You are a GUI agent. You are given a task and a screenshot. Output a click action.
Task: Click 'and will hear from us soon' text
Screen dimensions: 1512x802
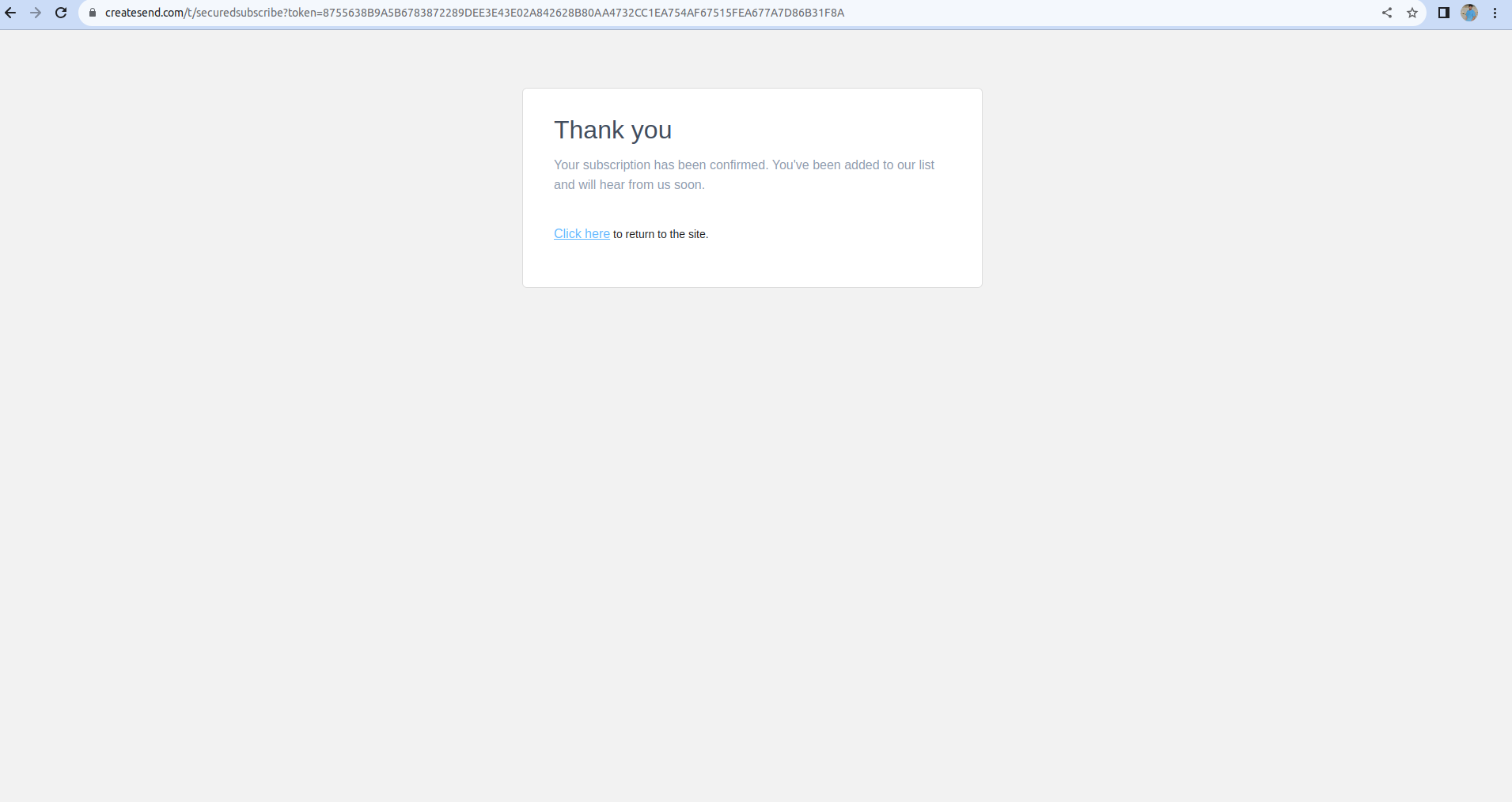point(629,185)
